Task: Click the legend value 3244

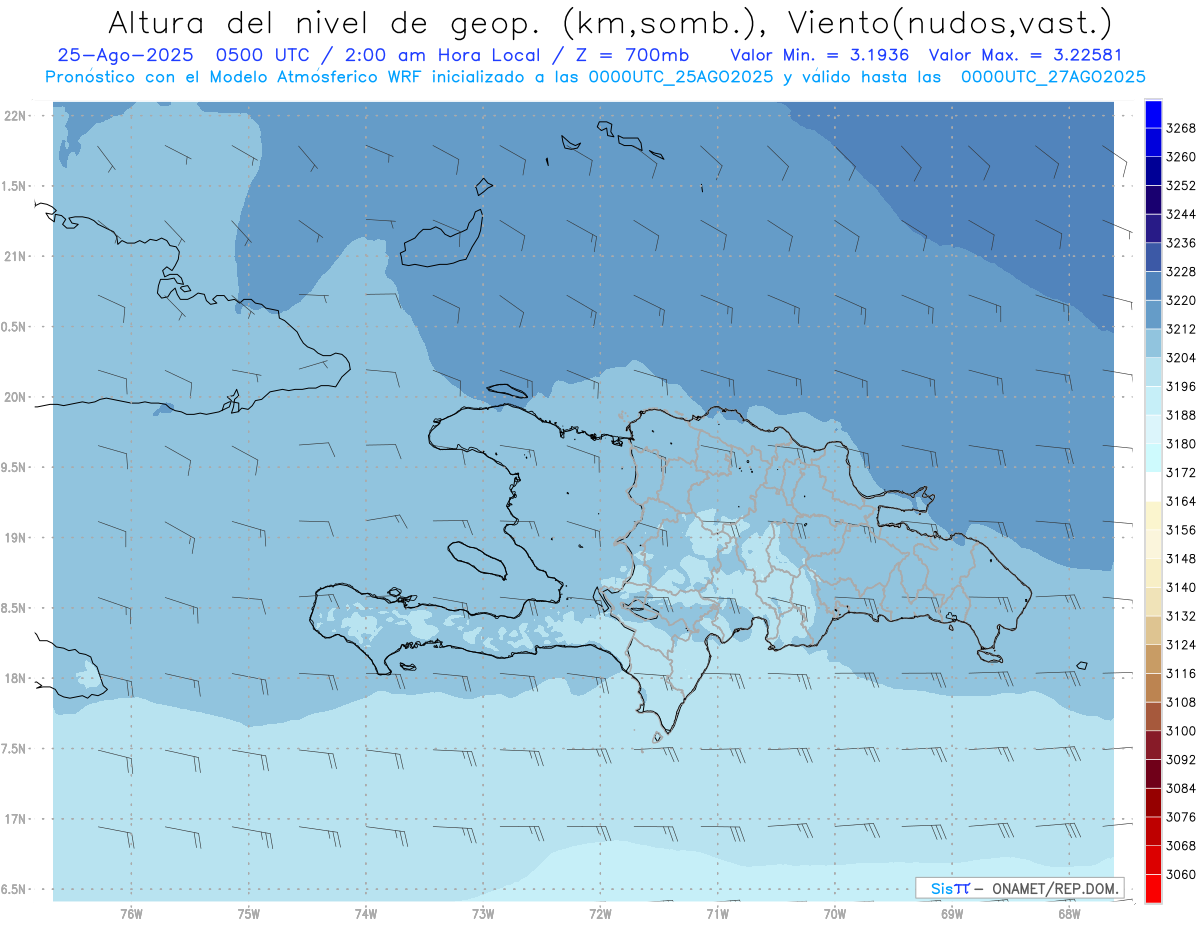Action: point(1181,214)
